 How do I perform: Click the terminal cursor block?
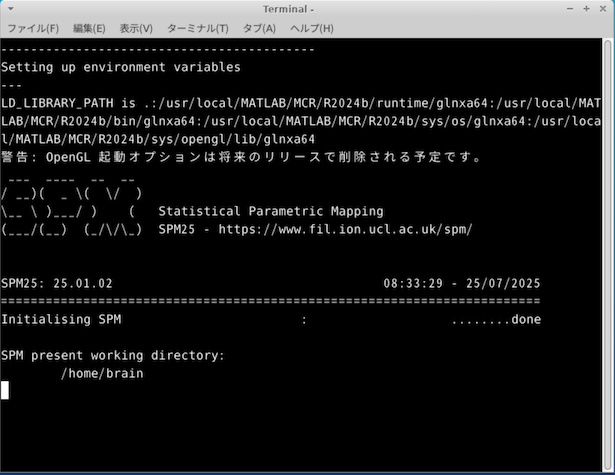point(5,390)
